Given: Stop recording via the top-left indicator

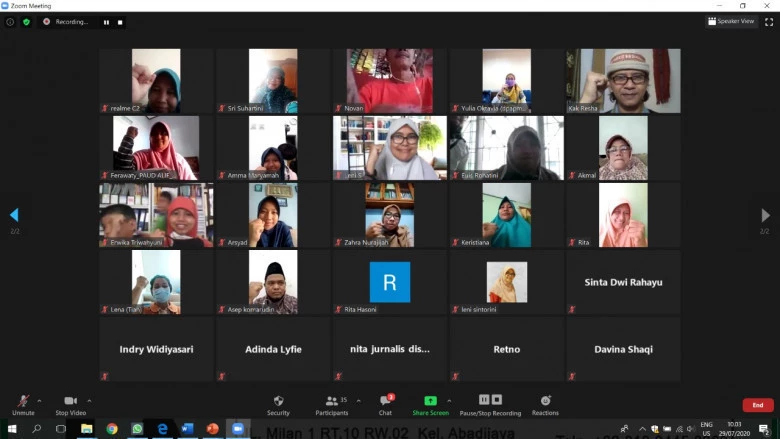Looking at the screenshot, I should click(120, 22).
